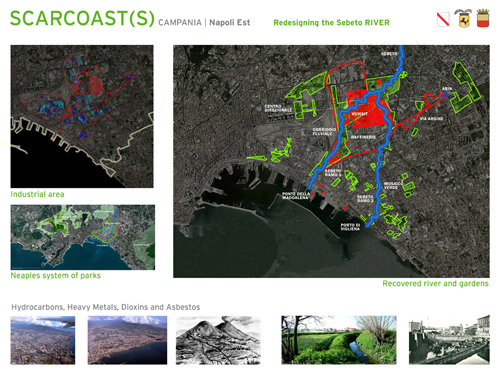Image resolution: width=500 pixels, height=375 pixels.
Task: Select the first aerial city photo
Action: [x=43, y=340]
